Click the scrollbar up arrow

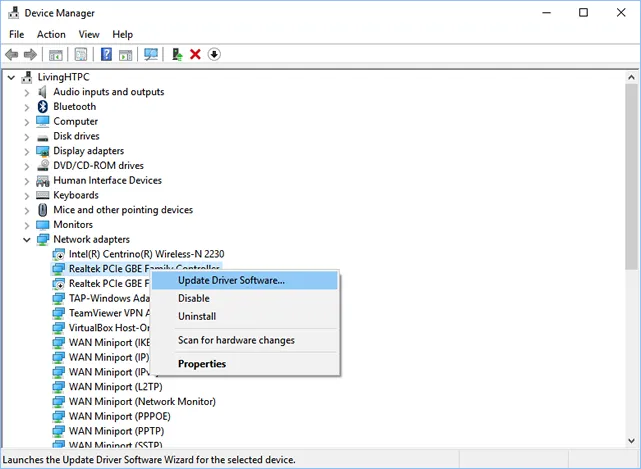click(631, 77)
